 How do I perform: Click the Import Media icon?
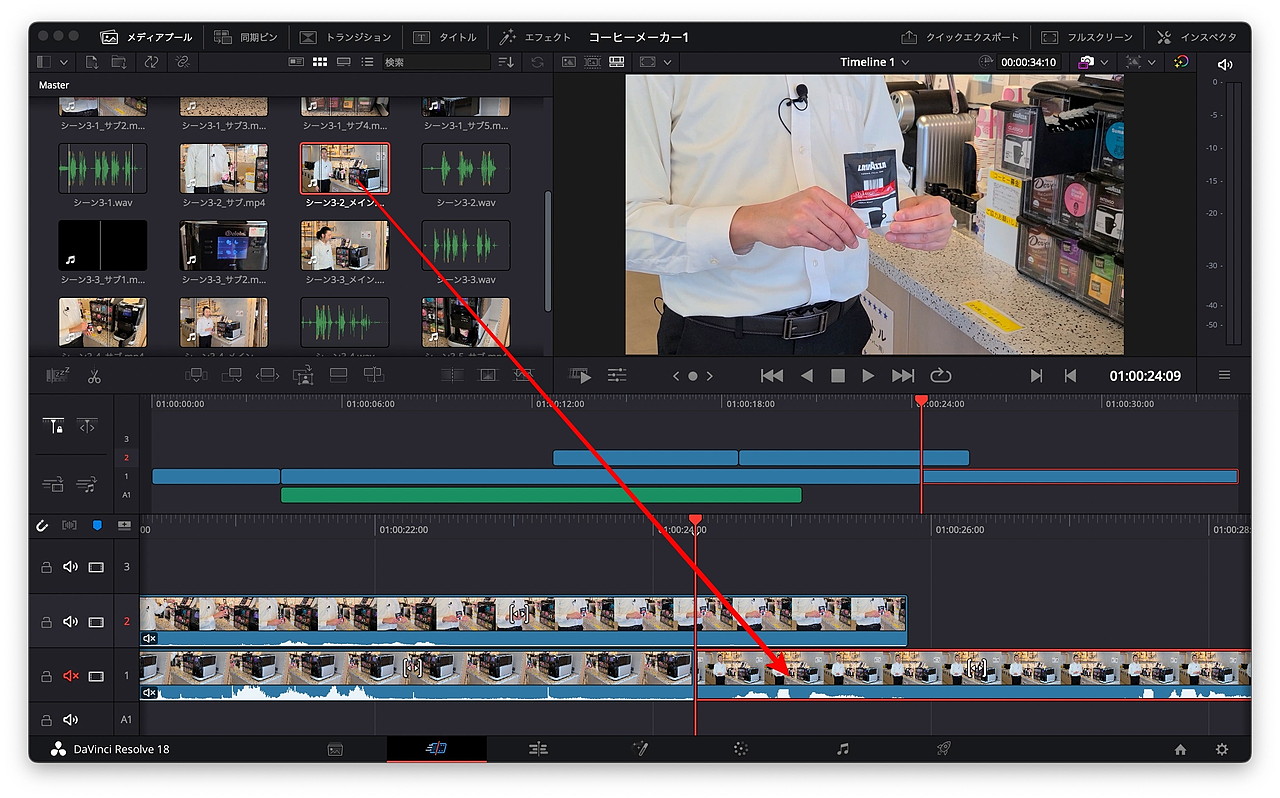[x=92, y=62]
